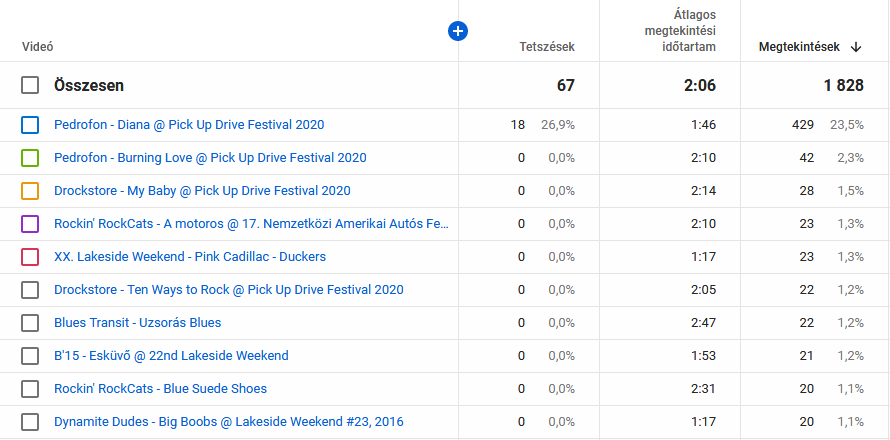This screenshot has width=890, height=440.
Task: Click the total views value 1 828
Action: (x=843, y=86)
